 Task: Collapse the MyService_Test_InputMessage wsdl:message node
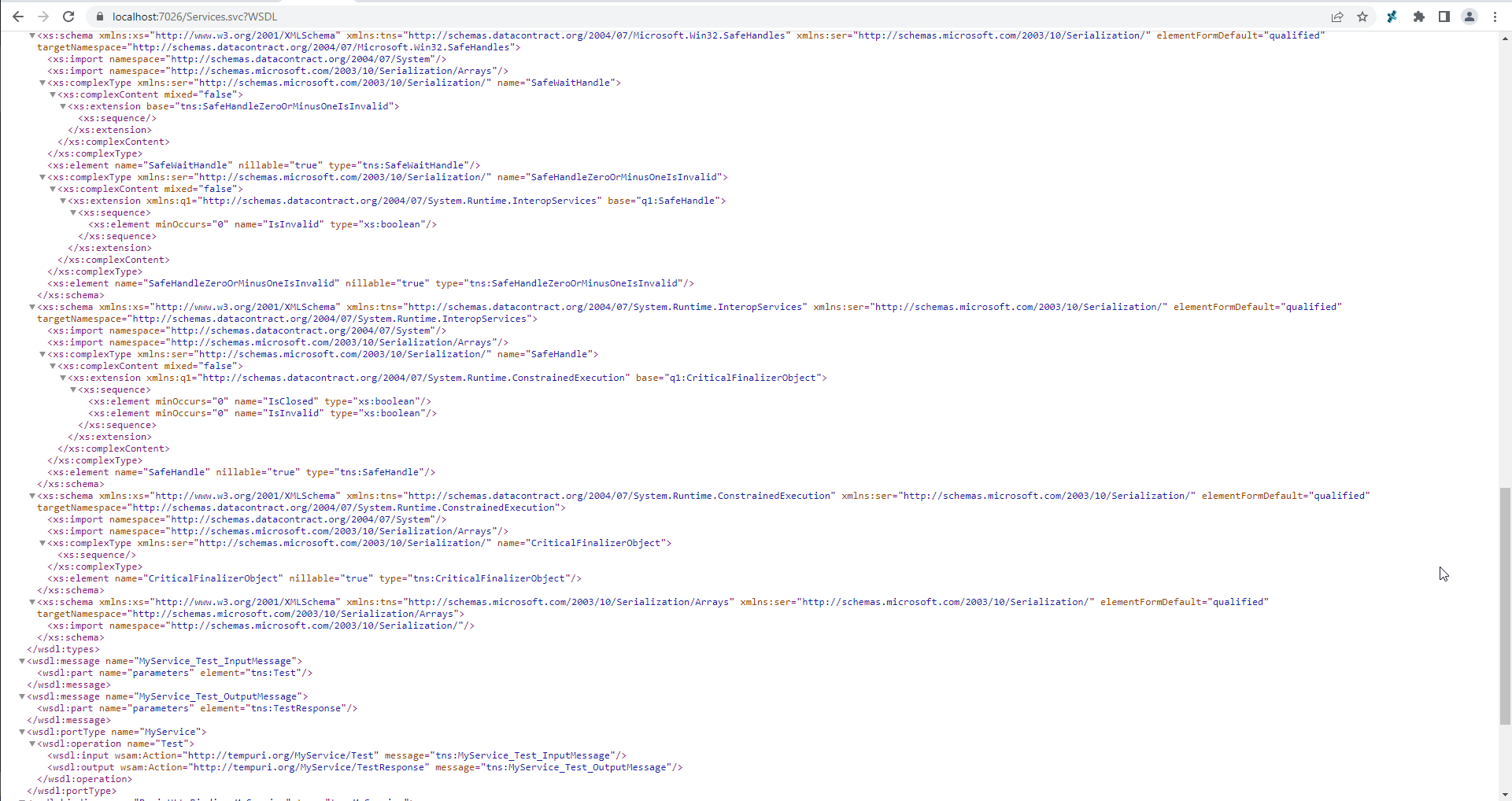coord(22,661)
